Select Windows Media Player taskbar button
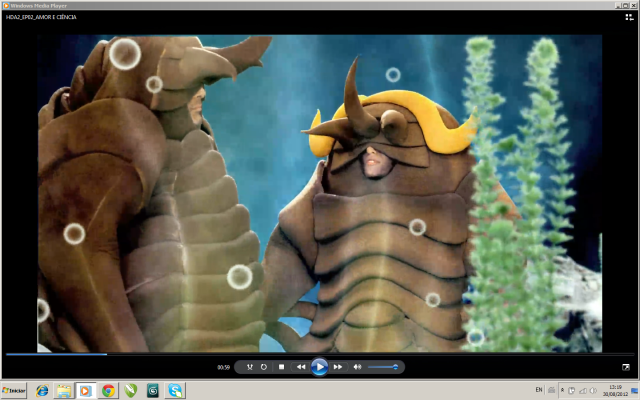The width and height of the screenshot is (640, 400). tap(86, 390)
